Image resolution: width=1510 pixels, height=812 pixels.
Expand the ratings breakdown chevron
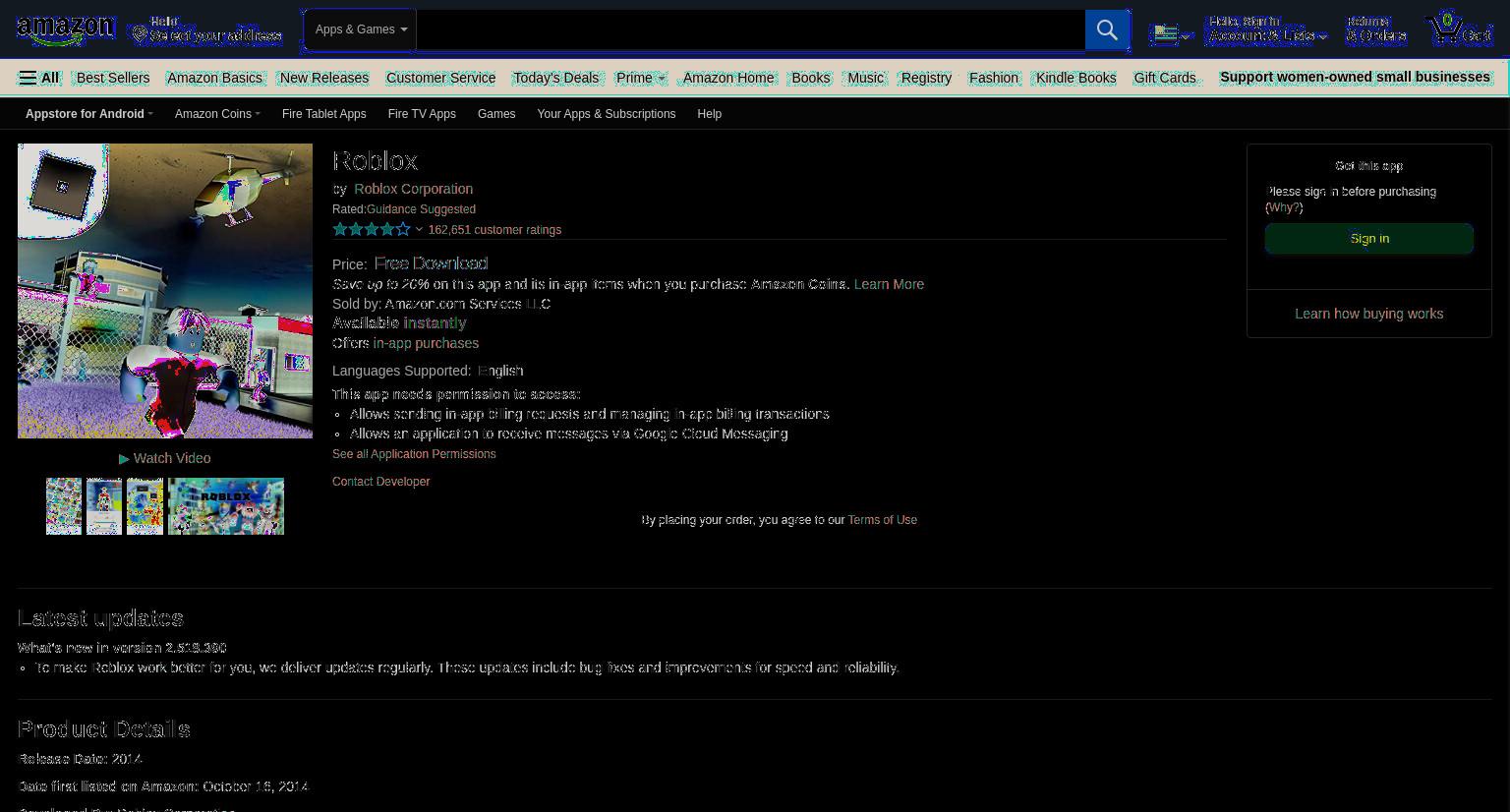pyautogui.click(x=419, y=230)
